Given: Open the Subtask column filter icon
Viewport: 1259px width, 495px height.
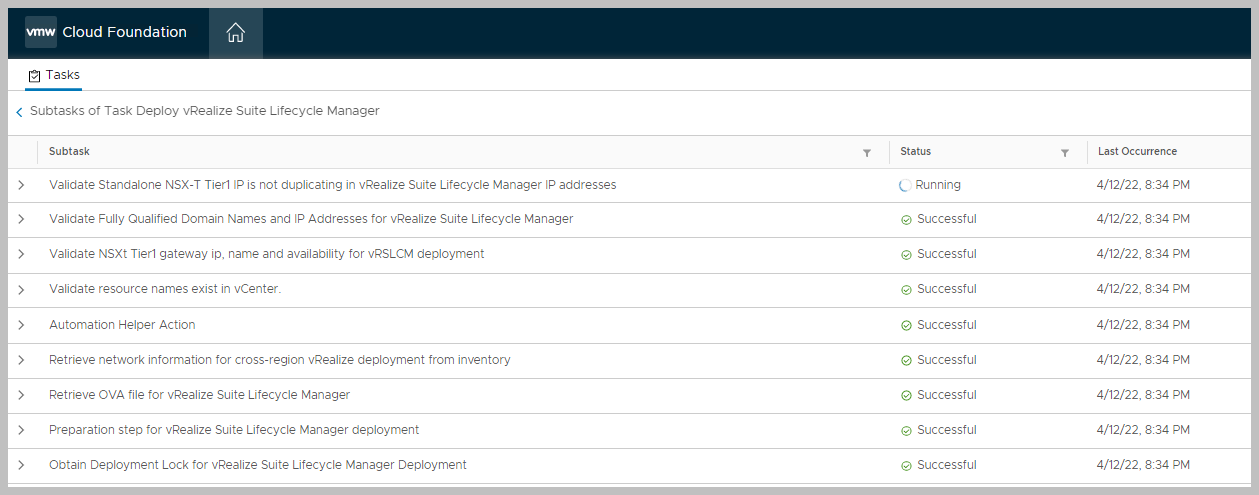Looking at the screenshot, I should tap(867, 153).
